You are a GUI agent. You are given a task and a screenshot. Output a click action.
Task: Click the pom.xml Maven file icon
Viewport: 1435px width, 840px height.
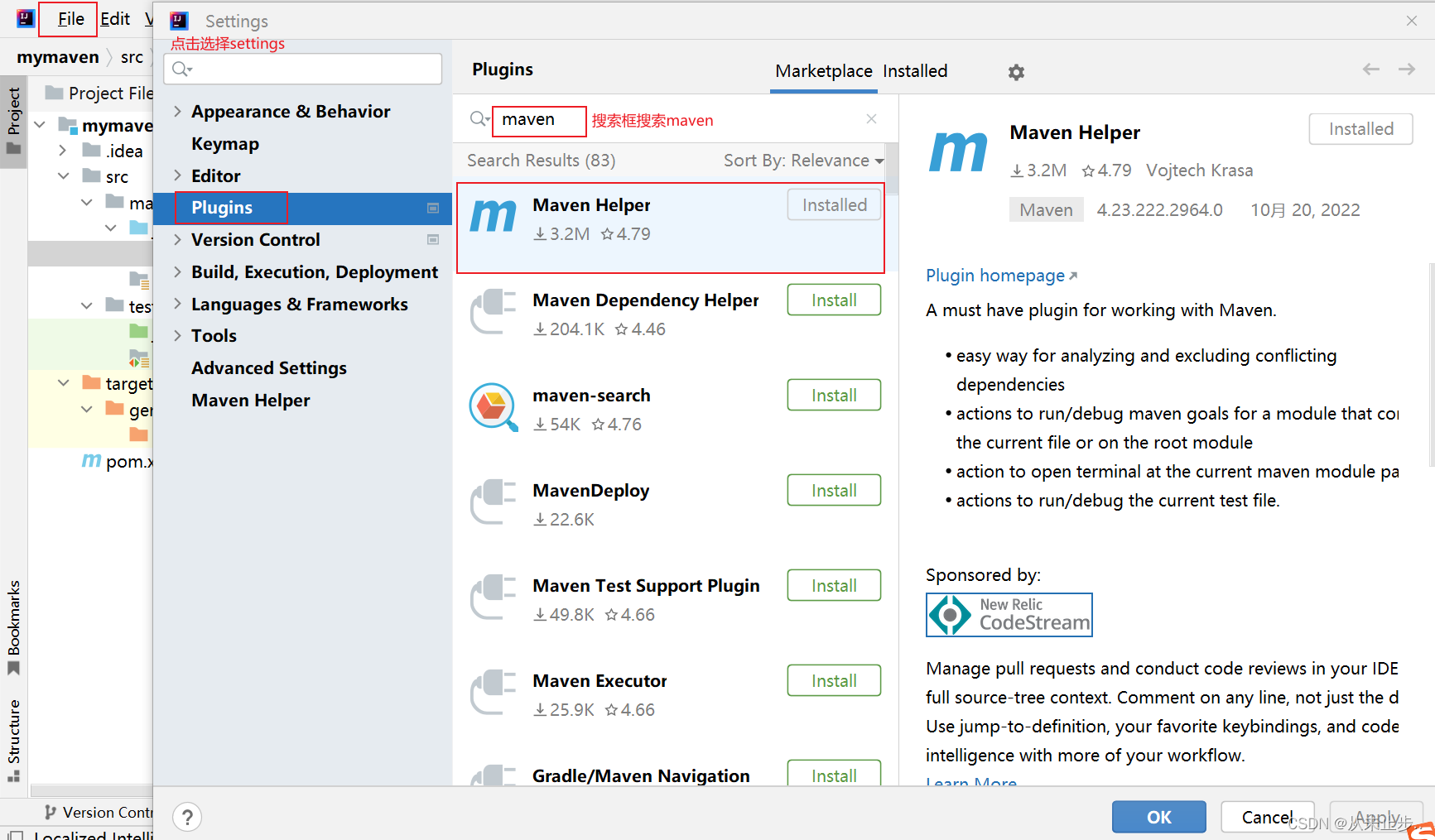click(91, 460)
